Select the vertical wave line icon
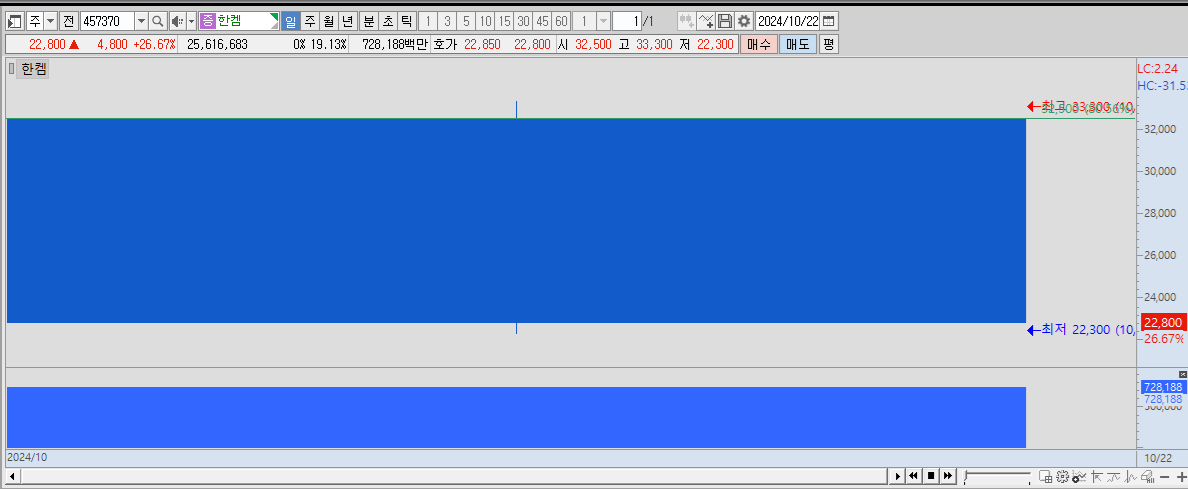 tap(1130, 476)
